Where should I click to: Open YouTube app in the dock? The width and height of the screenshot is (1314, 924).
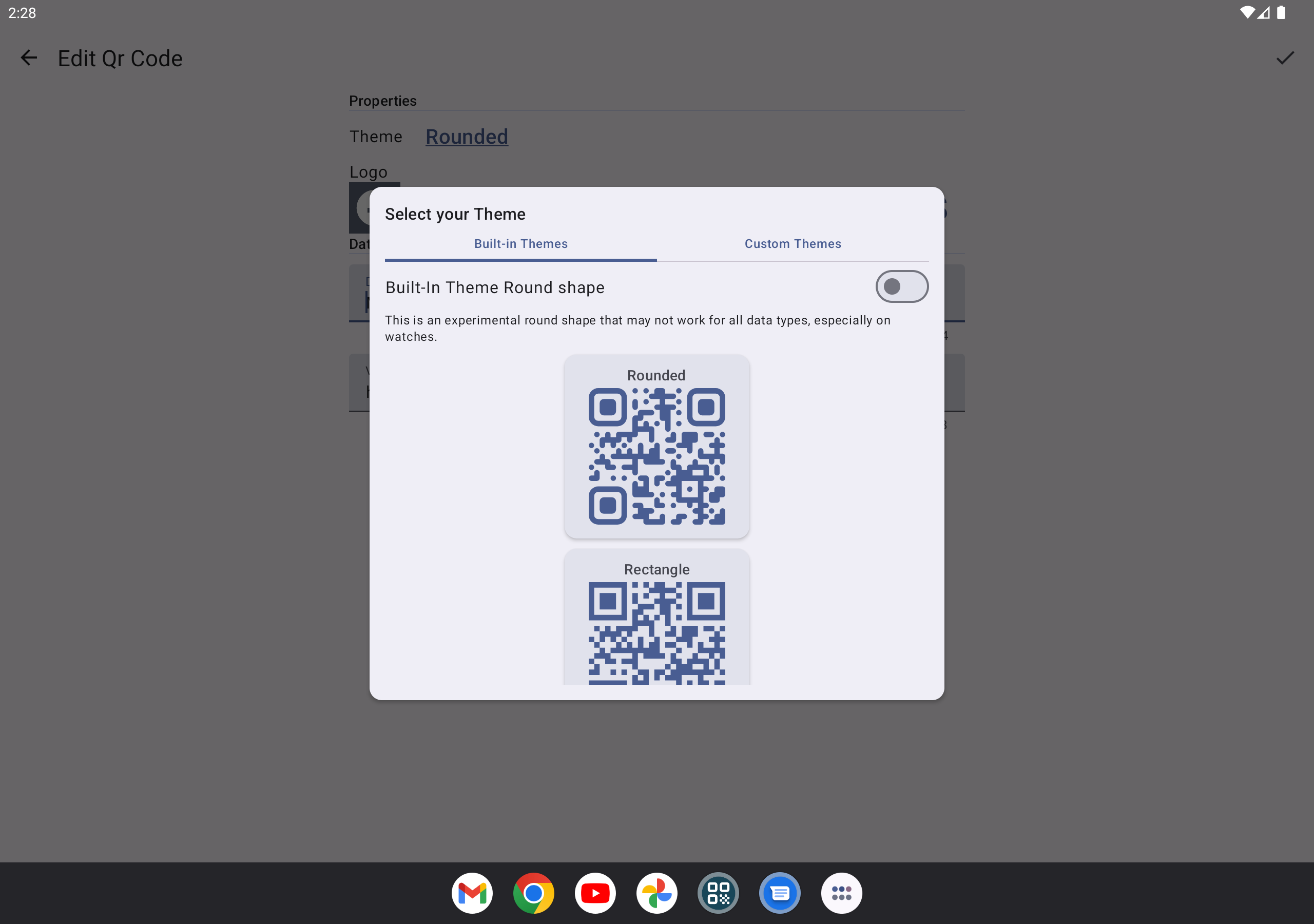pos(595,893)
